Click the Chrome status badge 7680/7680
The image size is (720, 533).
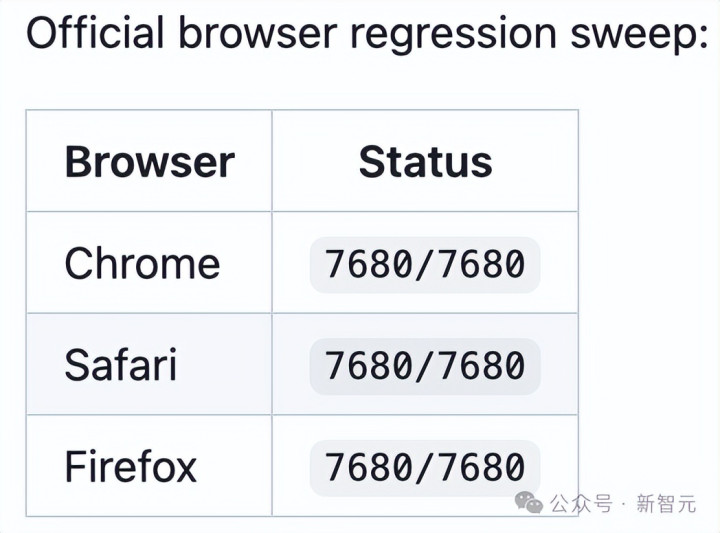coord(425,264)
